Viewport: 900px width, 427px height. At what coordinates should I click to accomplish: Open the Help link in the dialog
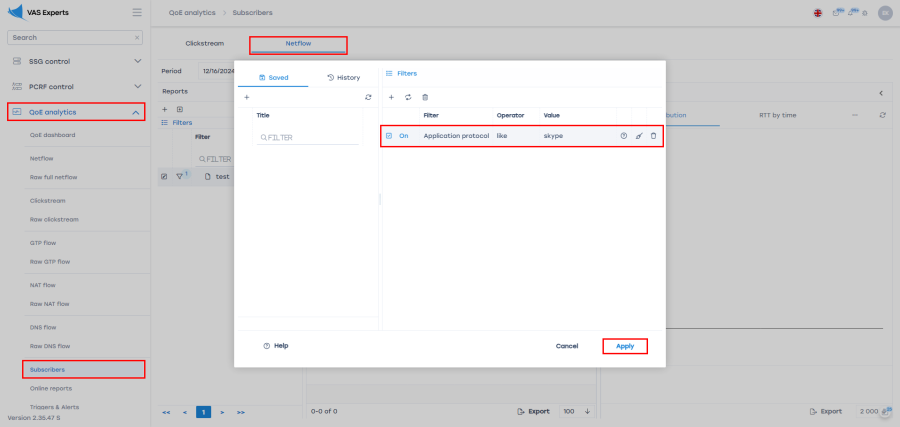pos(275,345)
